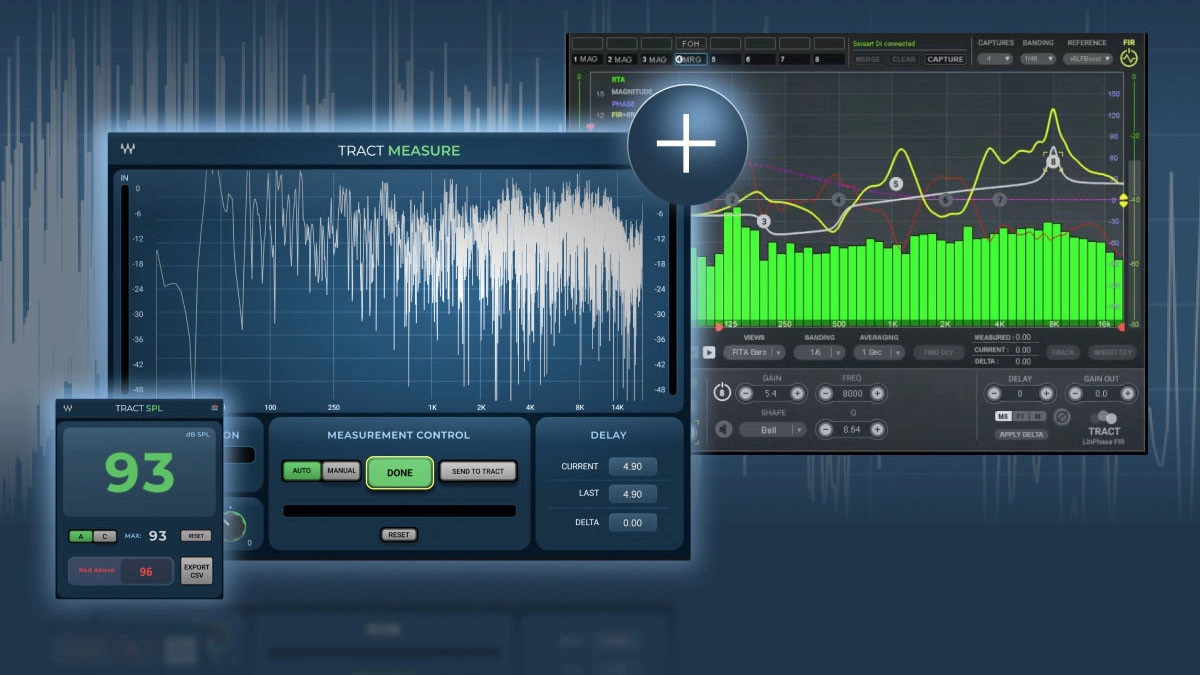Click the speaker solo icon beside Shape
This screenshot has height=675, width=1200.
(722, 429)
